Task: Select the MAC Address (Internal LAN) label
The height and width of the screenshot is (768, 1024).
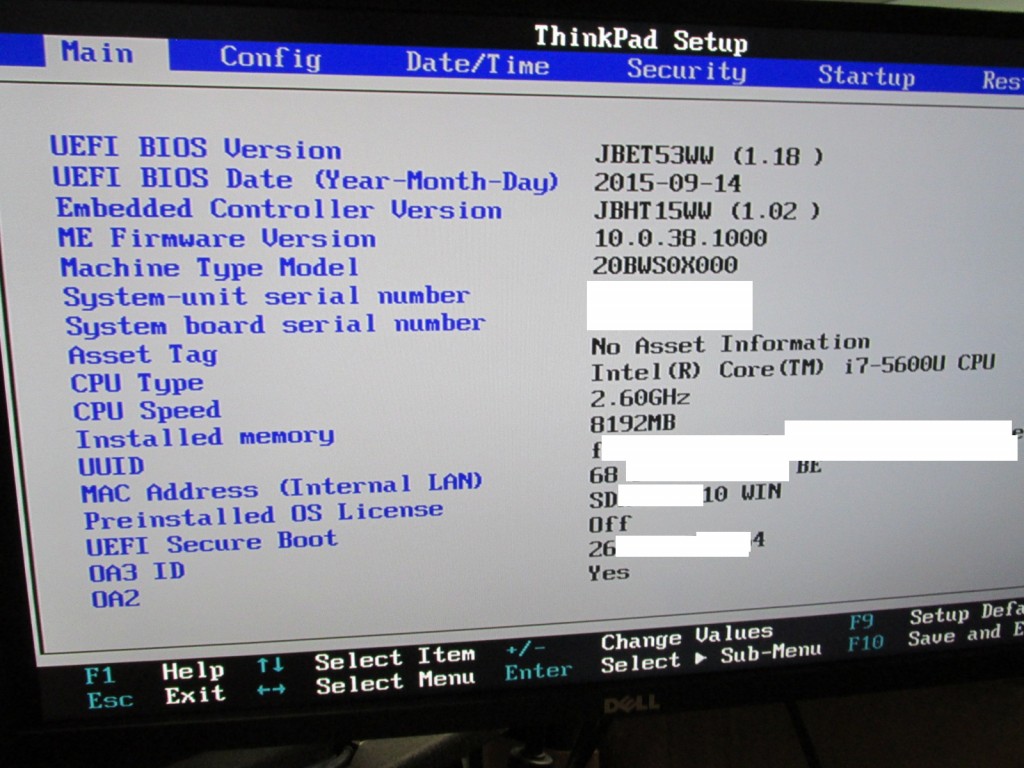Action: 281,488
